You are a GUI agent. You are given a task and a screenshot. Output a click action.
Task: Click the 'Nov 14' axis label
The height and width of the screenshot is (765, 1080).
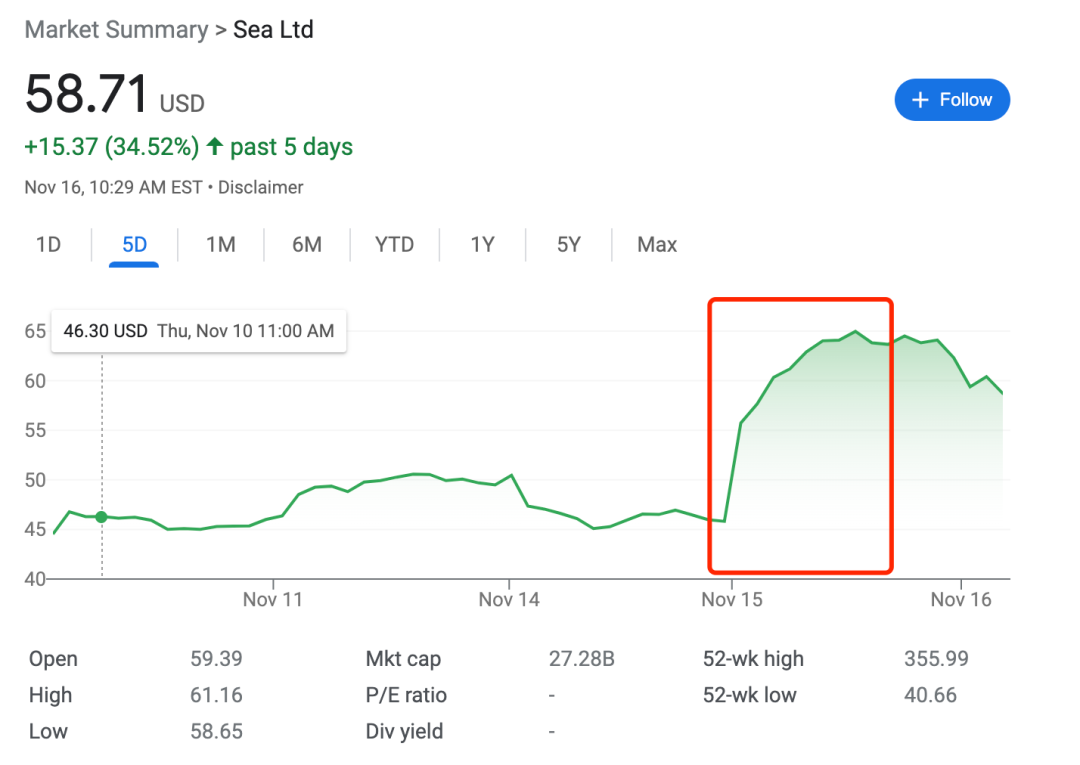(x=509, y=600)
